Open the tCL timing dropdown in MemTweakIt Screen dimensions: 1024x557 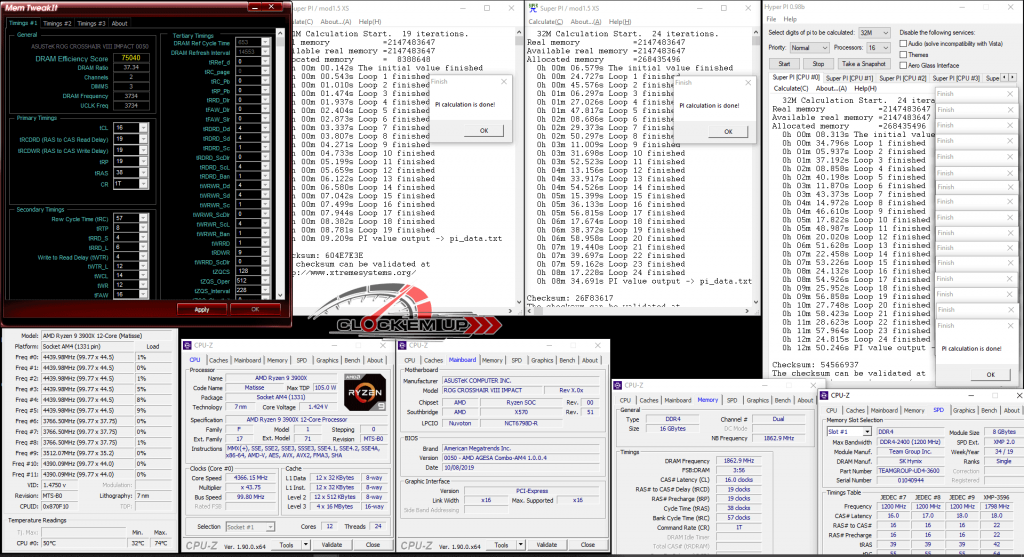(x=144, y=128)
